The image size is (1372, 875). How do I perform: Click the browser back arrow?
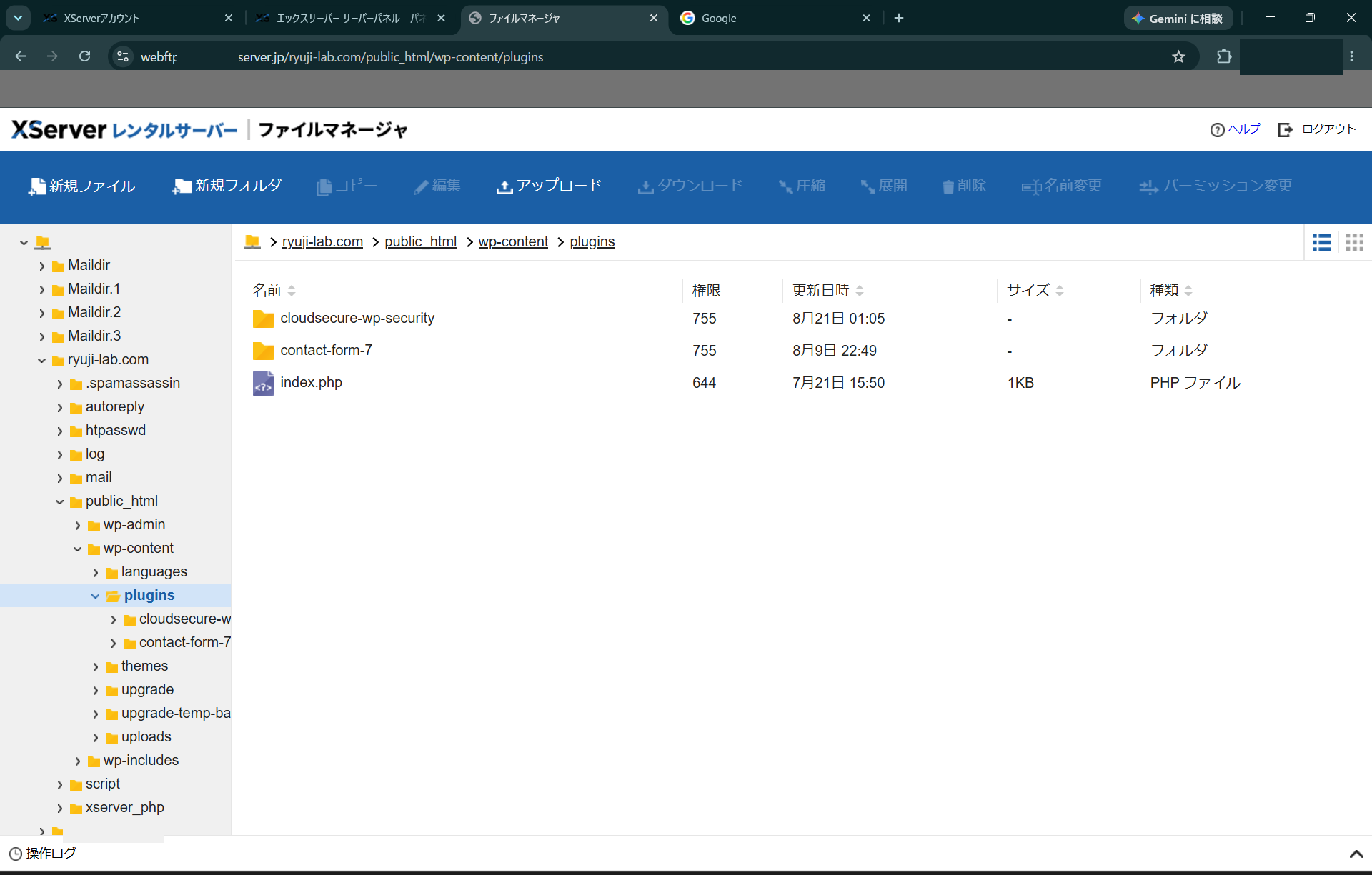coord(21,56)
